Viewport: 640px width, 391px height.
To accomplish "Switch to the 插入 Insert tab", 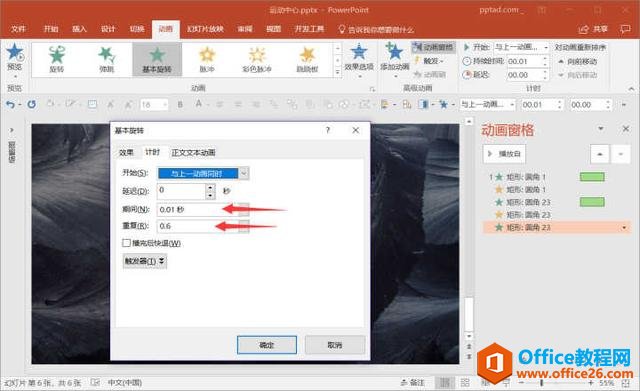I will (80, 29).
